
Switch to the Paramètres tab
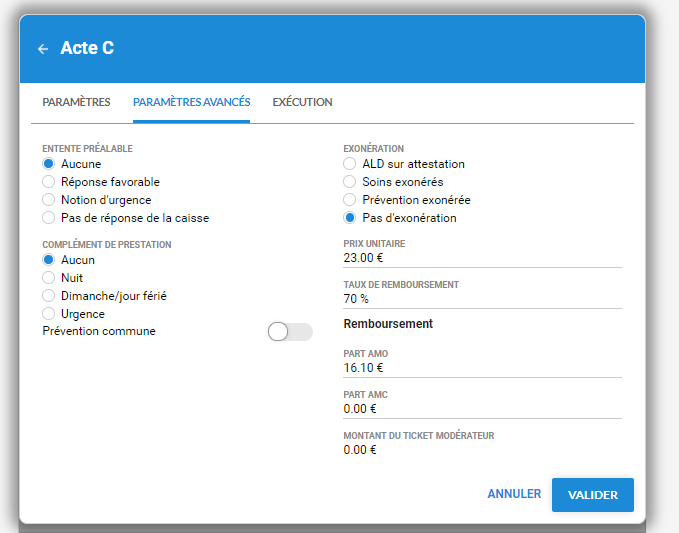click(76, 102)
